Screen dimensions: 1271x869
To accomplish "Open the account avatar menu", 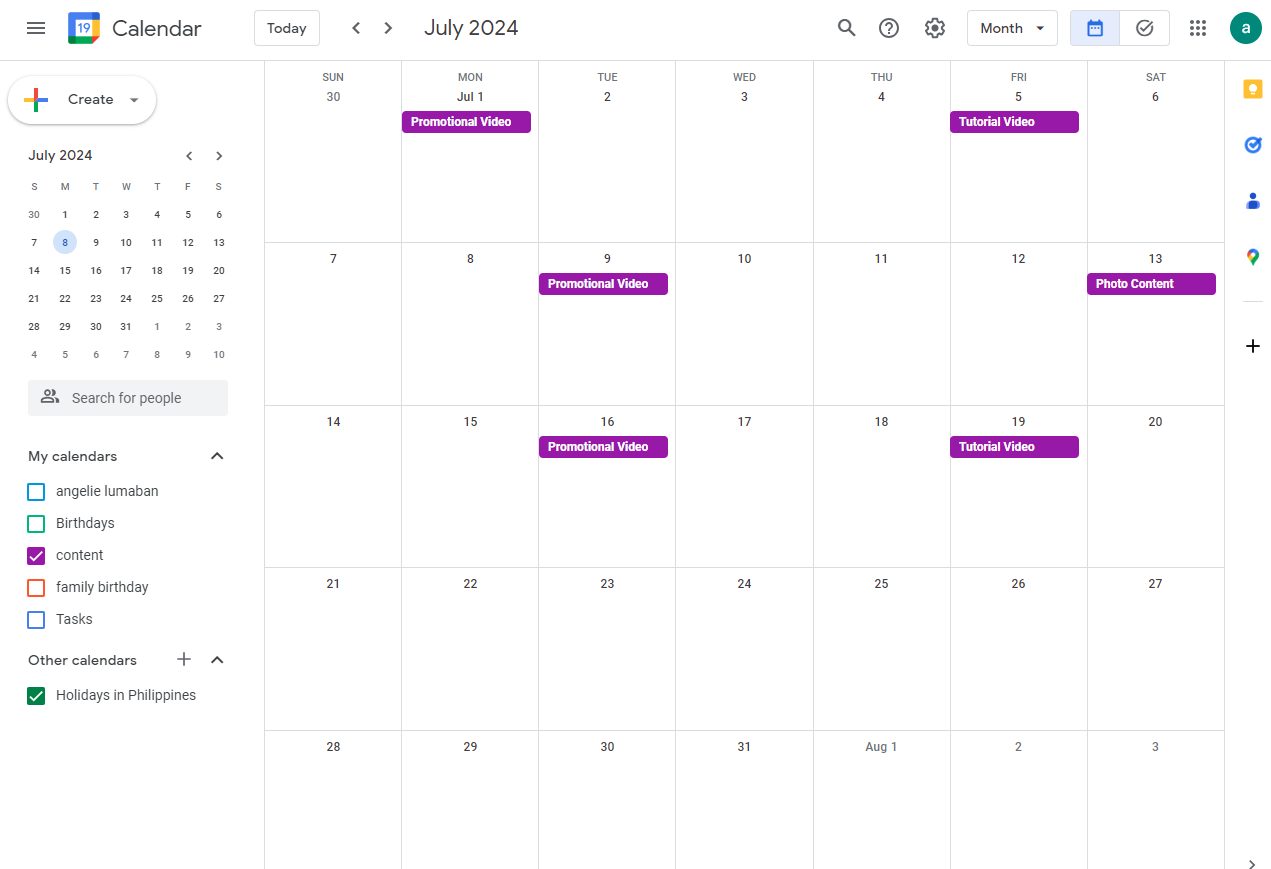I will [x=1246, y=28].
